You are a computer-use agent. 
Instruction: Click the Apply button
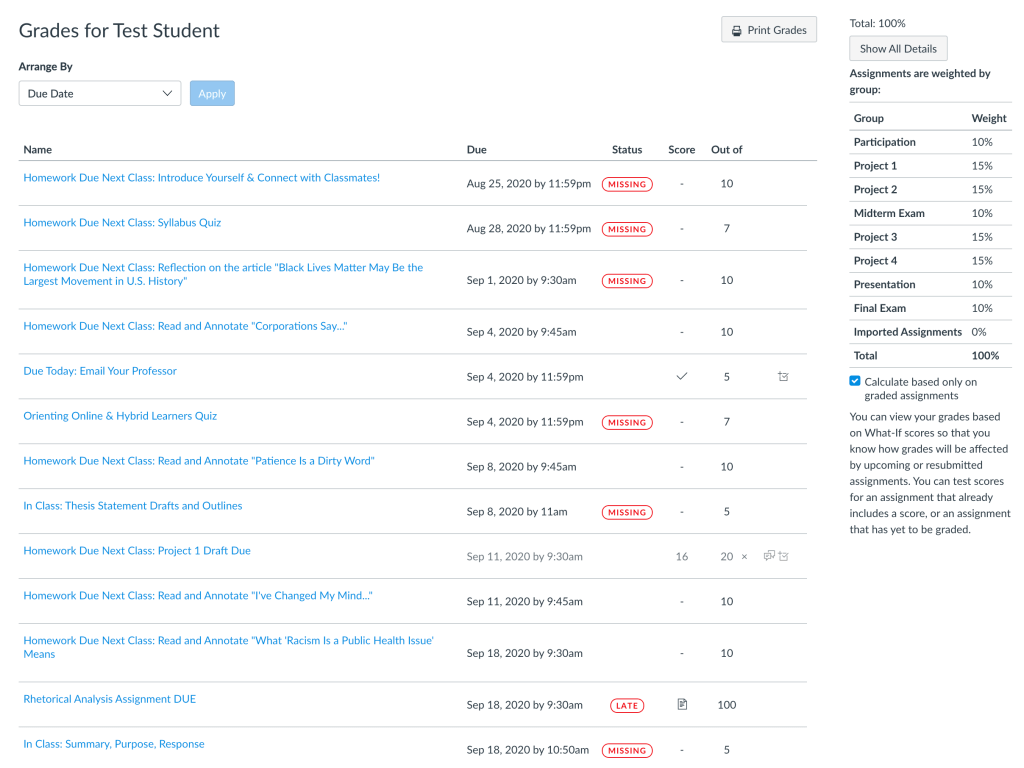[x=212, y=94]
